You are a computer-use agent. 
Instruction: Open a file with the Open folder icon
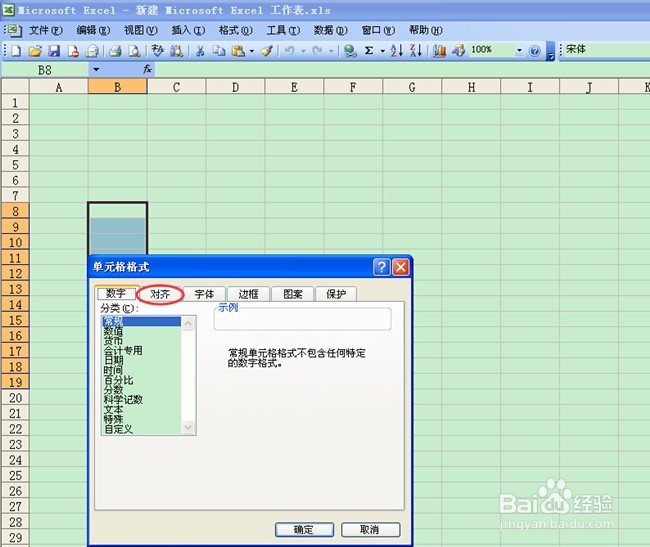(35, 51)
